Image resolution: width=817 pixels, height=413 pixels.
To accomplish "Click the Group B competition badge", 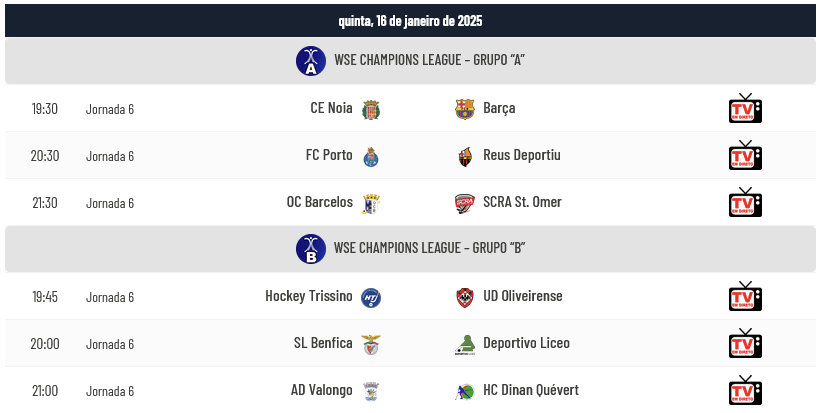I will click(x=311, y=248).
